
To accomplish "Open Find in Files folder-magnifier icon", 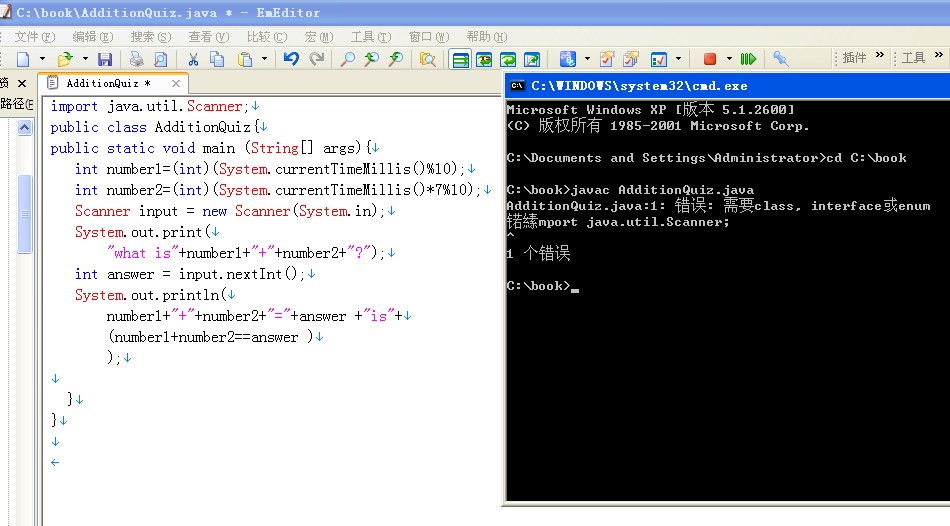I will click(427, 59).
